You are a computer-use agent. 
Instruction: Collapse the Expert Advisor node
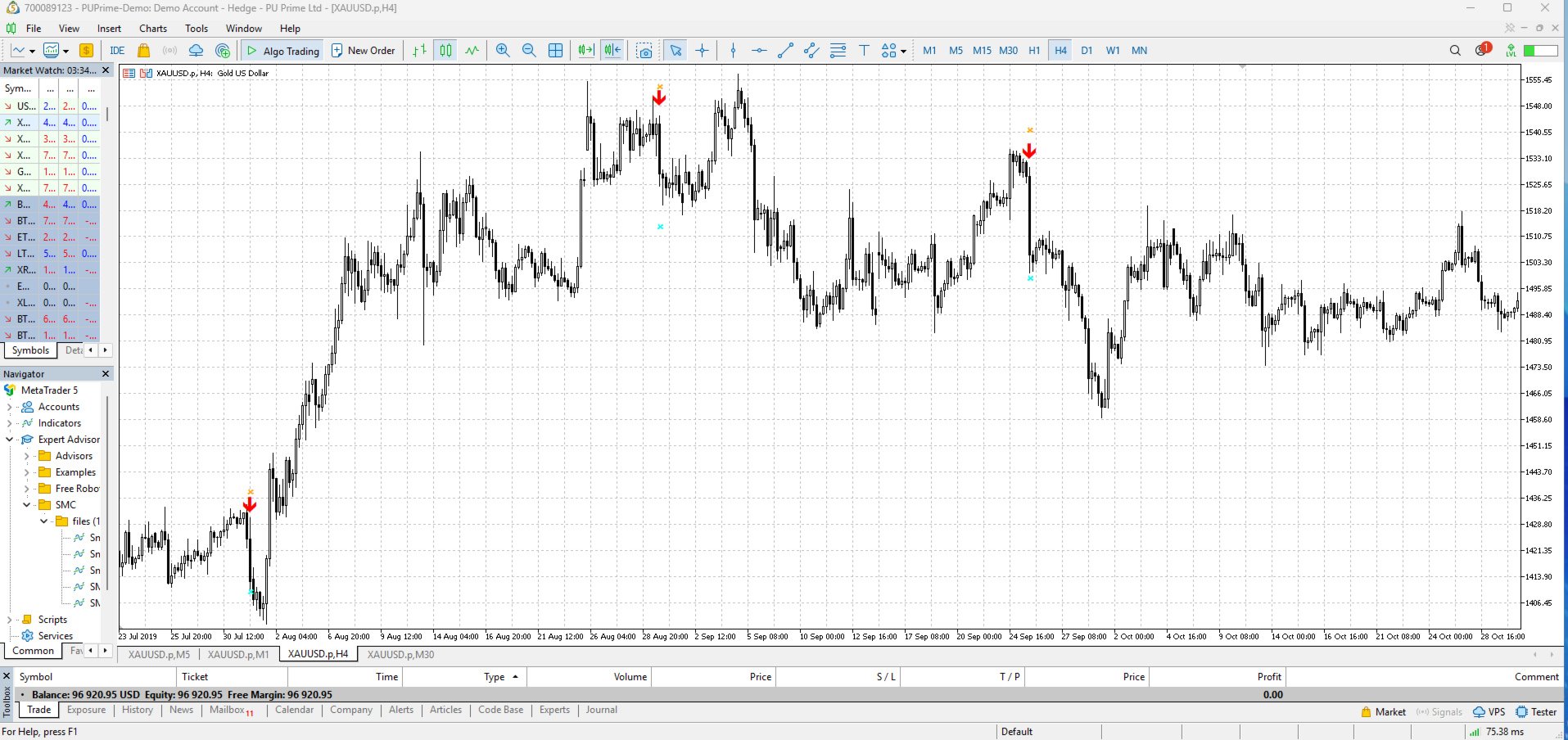click(9, 440)
